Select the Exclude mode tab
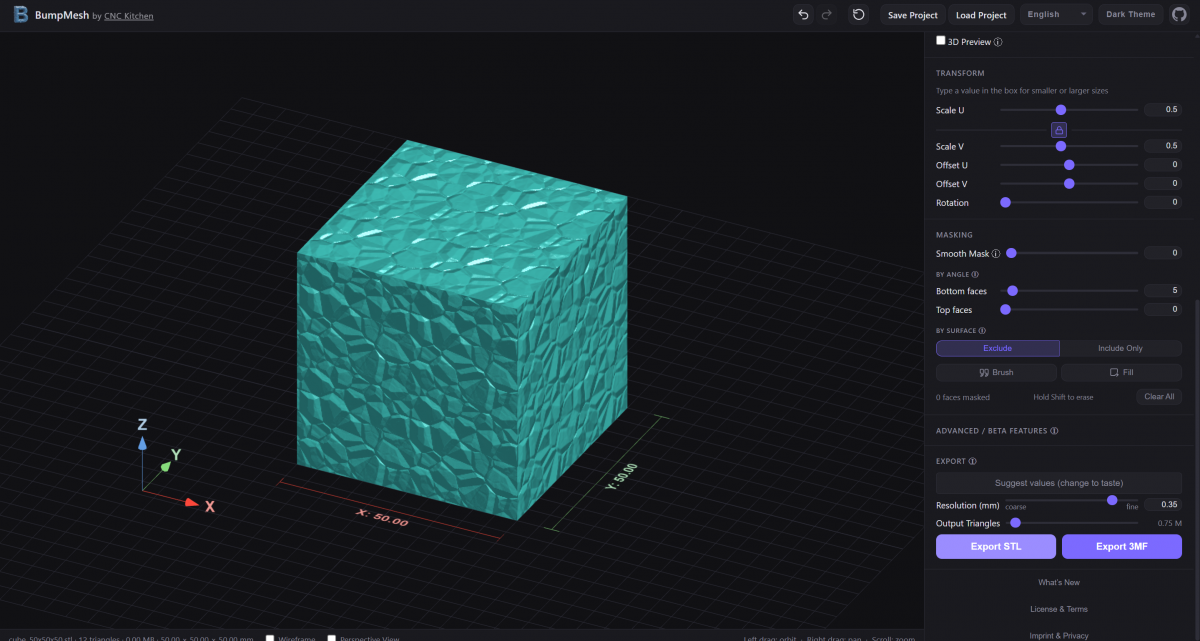The width and height of the screenshot is (1200, 641). pyautogui.click(x=998, y=348)
